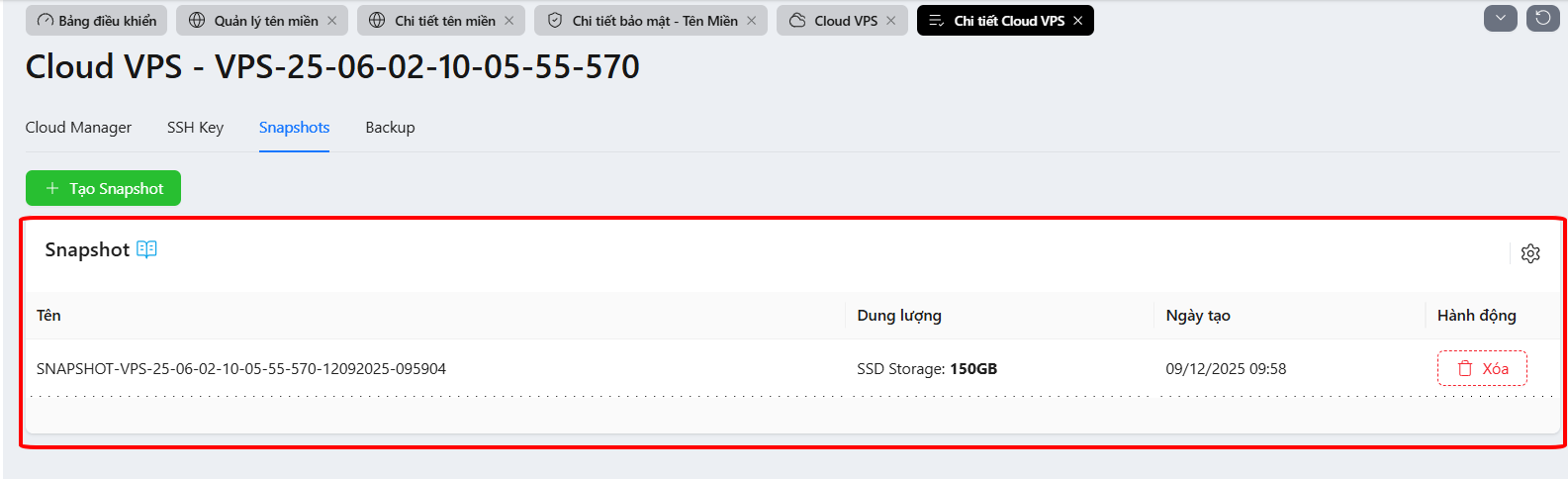Select the SNAPSHOT-VPS-25-06-02 row name
Viewport: 1568px width, 479px height.
[x=241, y=369]
